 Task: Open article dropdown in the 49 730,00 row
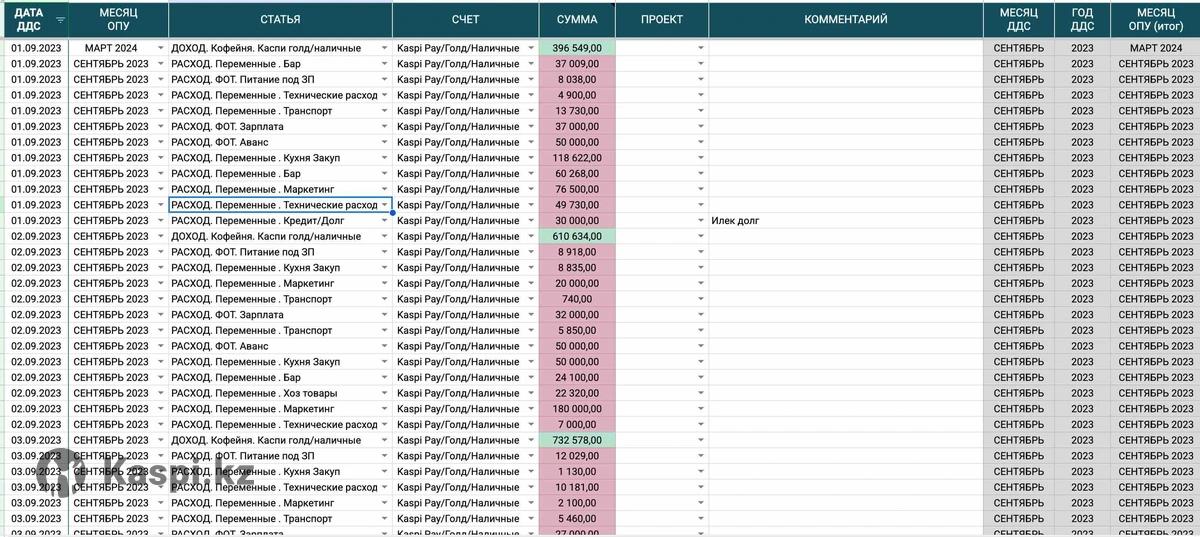click(x=384, y=205)
